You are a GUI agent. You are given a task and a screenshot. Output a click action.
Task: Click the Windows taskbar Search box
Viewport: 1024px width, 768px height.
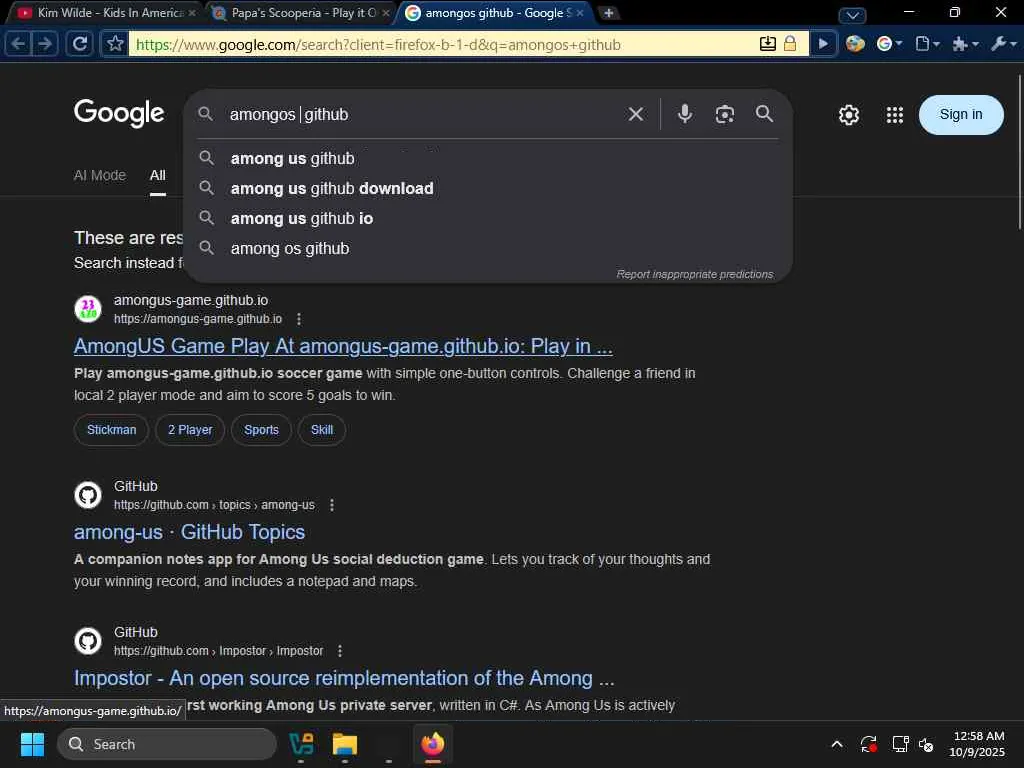[x=167, y=744]
